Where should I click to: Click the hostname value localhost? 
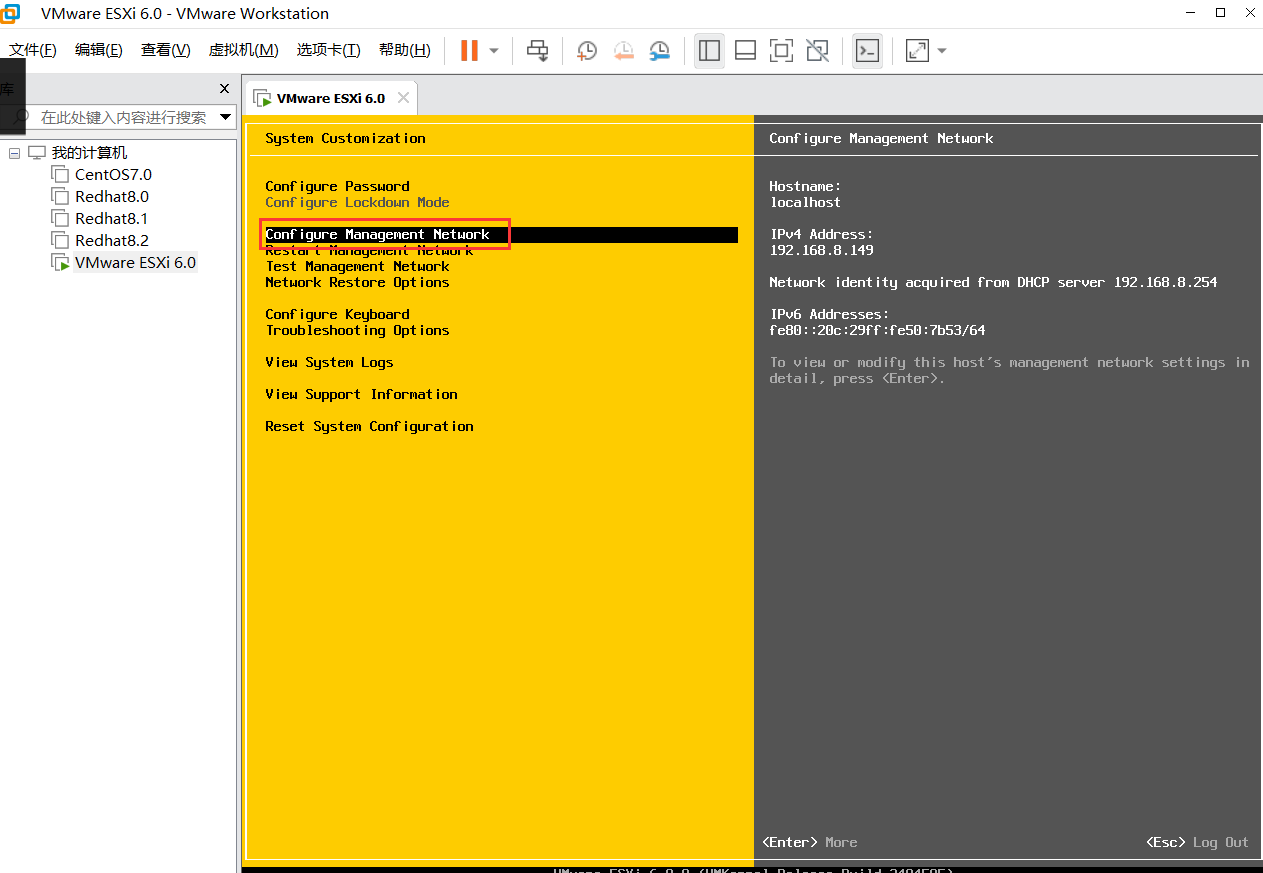click(x=805, y=202)
